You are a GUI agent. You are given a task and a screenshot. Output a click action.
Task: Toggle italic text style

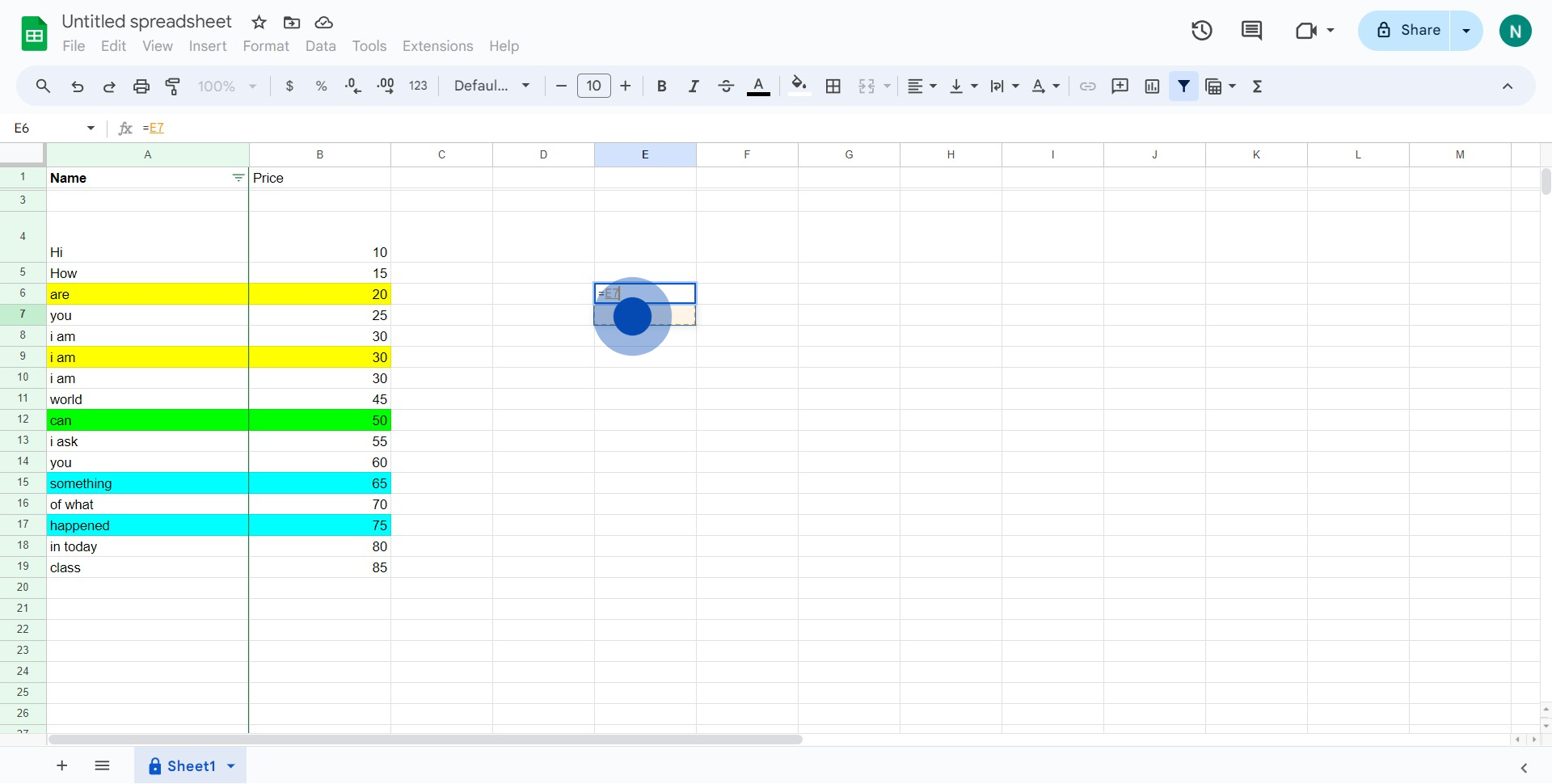pos(694,86)
